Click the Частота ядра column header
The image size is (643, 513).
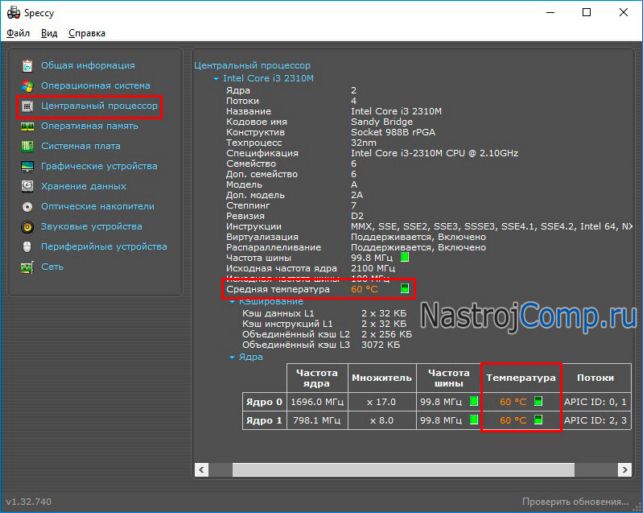pos(317,378)
